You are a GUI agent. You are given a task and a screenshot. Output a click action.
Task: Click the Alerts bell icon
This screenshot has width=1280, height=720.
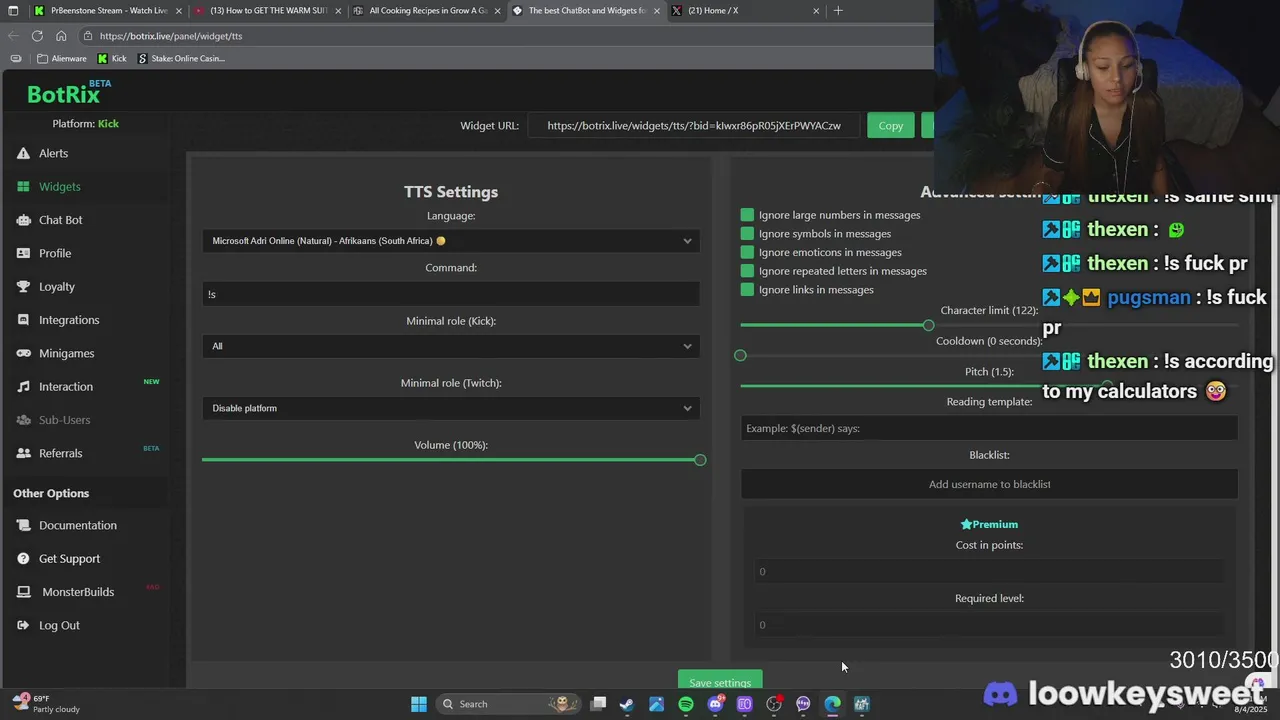24,153
